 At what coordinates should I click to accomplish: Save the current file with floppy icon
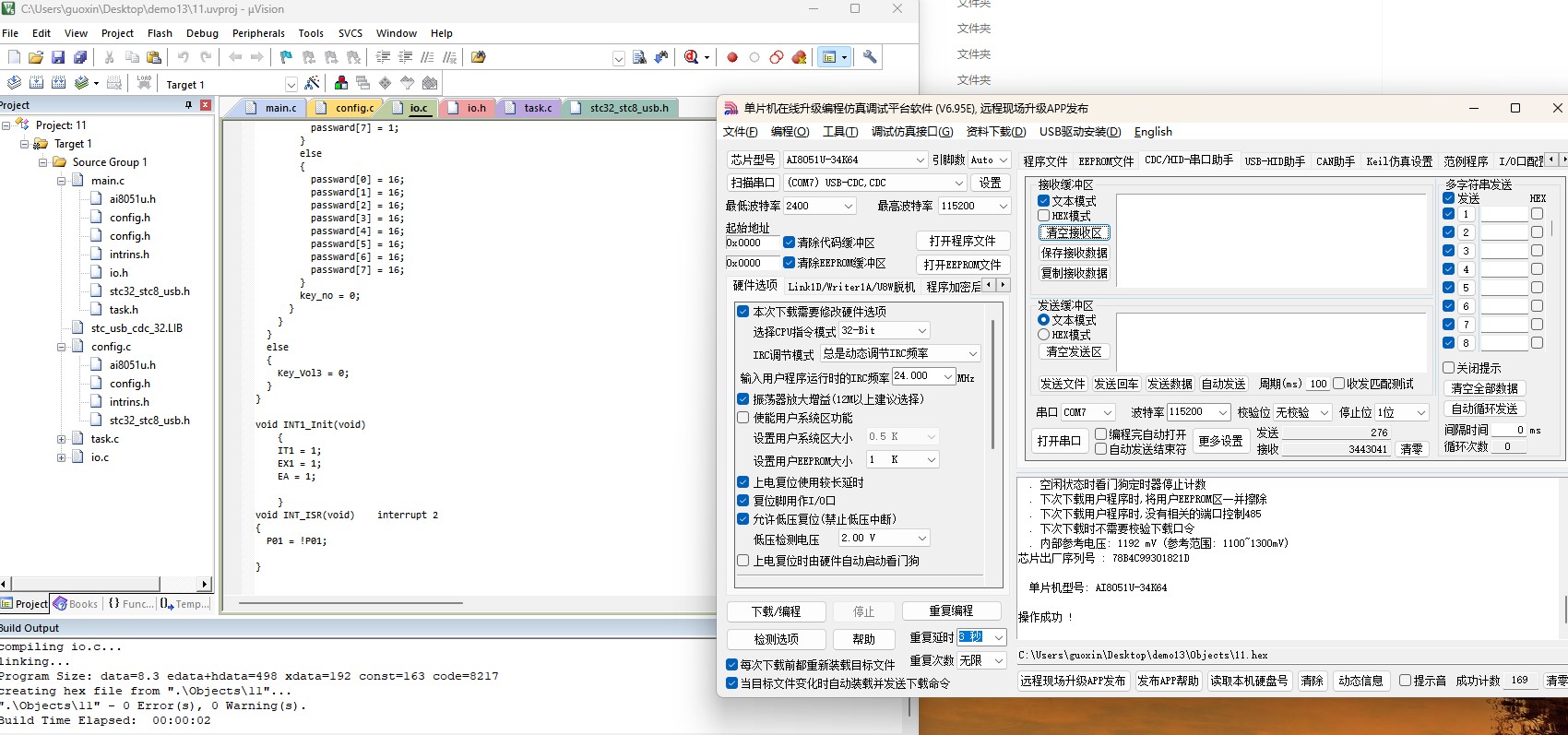[x=58, y=57]
